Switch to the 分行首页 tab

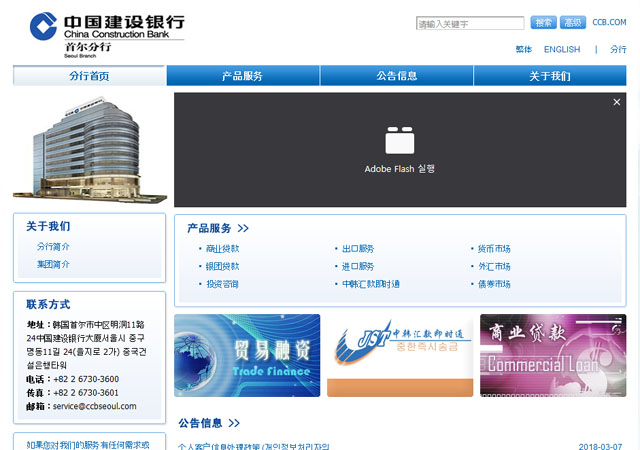pos(89,76)
